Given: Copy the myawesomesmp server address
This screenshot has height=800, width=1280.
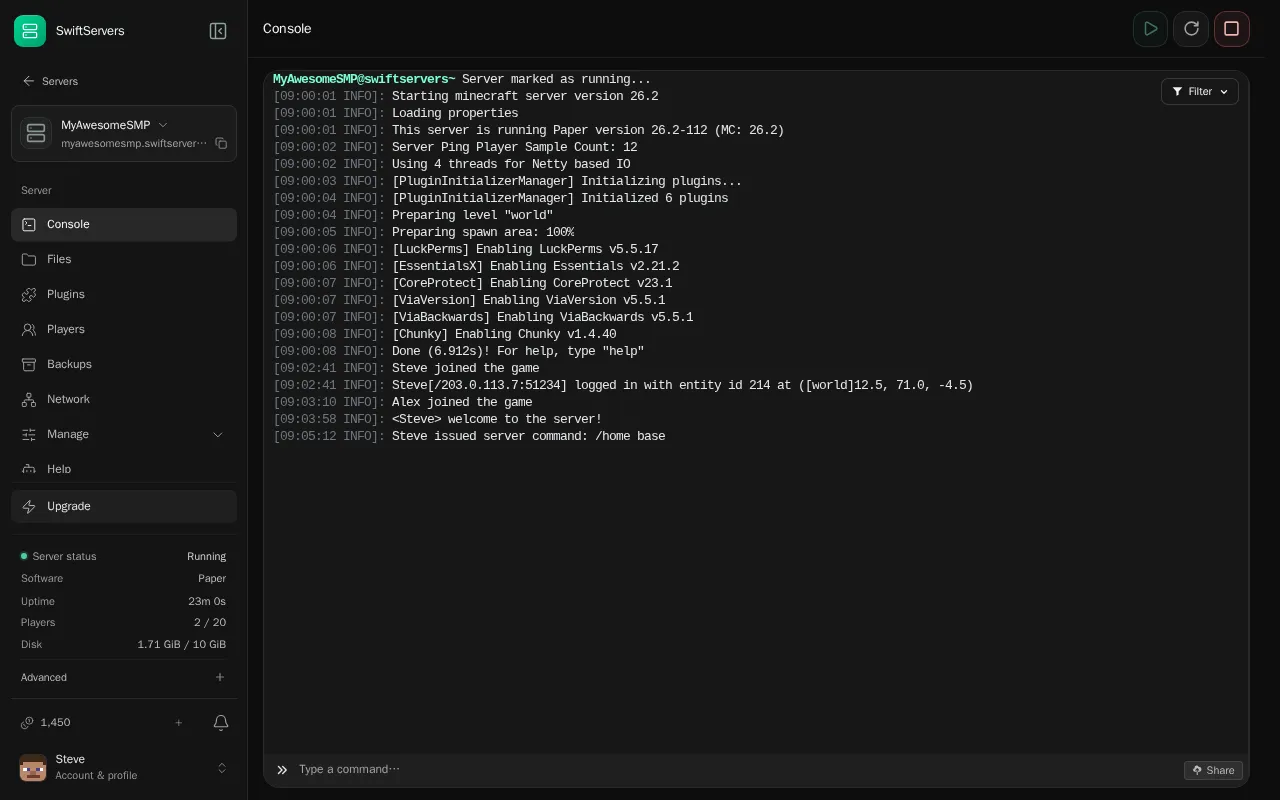Looking at the screenshot, I should pyautogui.click(x=221, y=143).
